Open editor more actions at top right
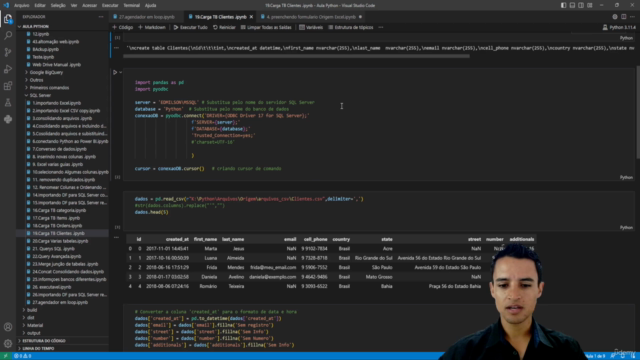This screenshot has width=640, height=360. click(x=632, y=17)
